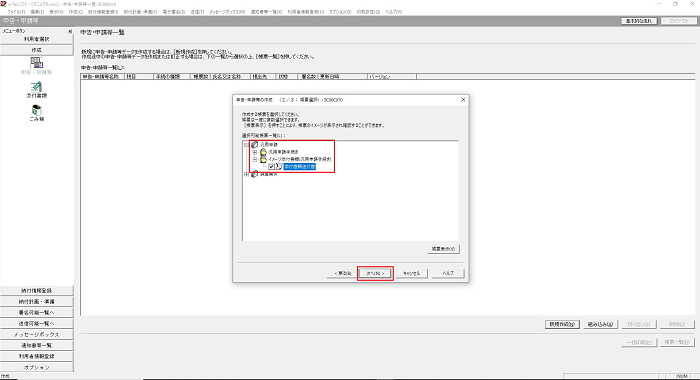Click the 戻る button in dialog
This screenshot has width=700, height=380.
point(342,273)
